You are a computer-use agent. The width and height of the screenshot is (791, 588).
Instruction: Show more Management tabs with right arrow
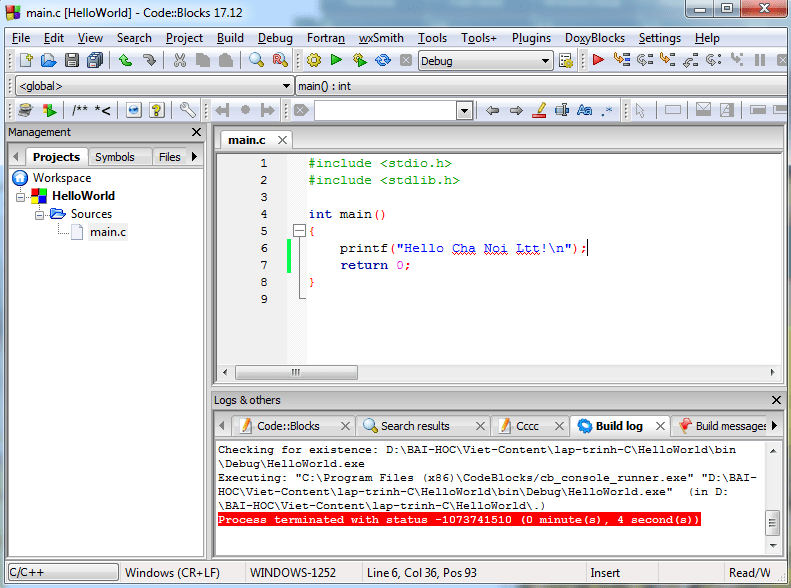(x=194, y=157)
